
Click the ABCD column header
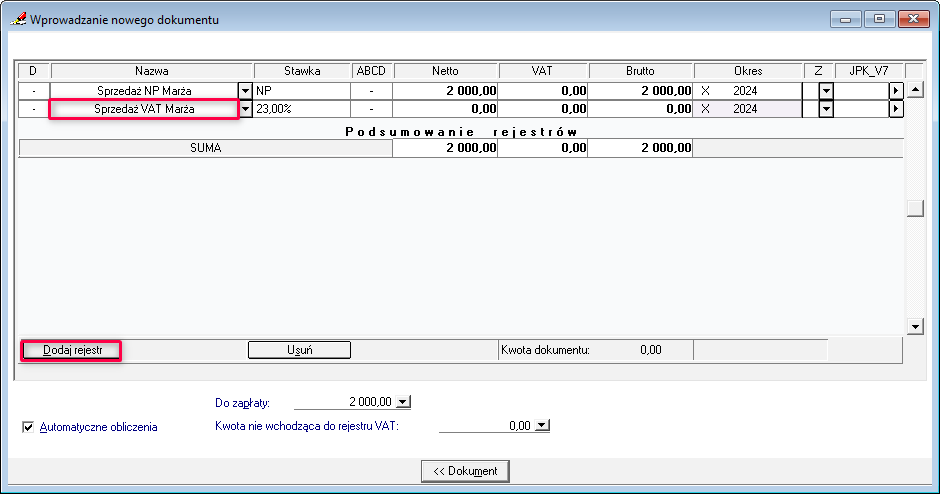pos(371,71)
